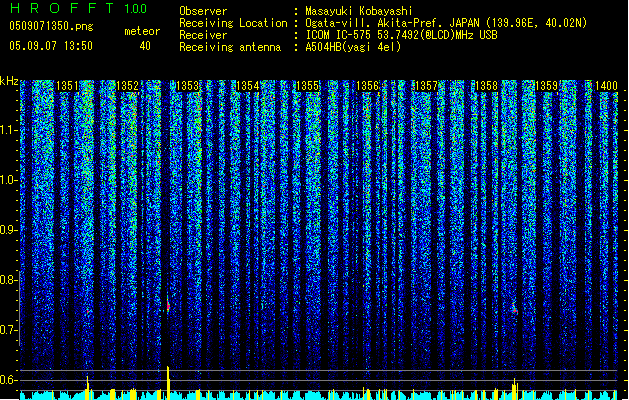Click the HROFFT 1.0.0 title text

point(79,8)
